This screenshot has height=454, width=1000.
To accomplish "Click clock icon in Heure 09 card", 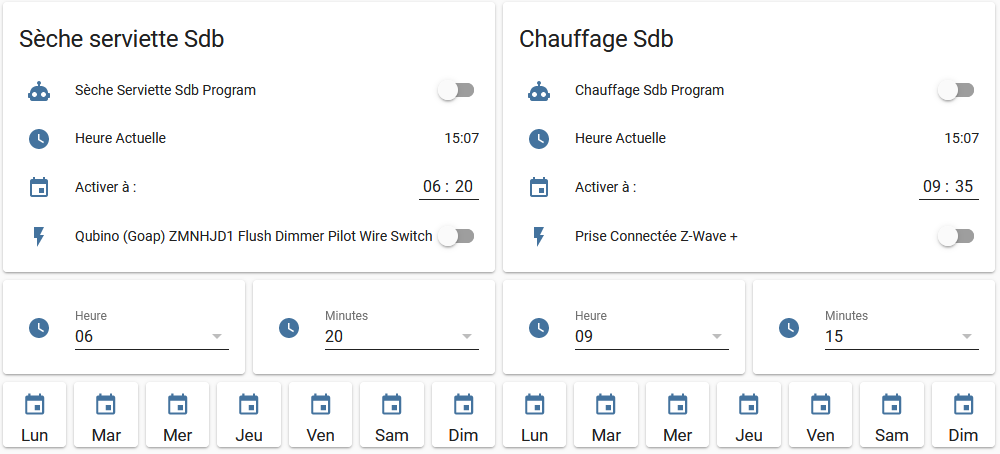I will tap(539, 327).
